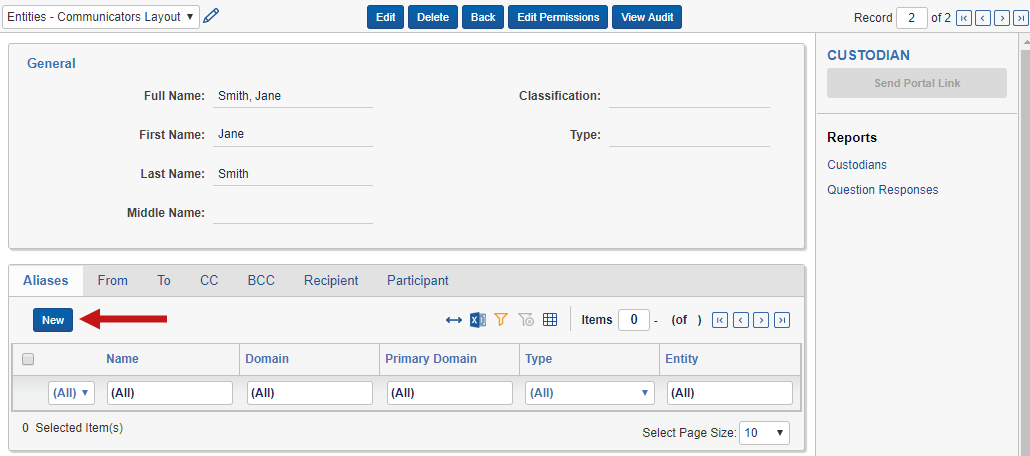
Task: Select the Aliases tab
Action: pos(46,281)
